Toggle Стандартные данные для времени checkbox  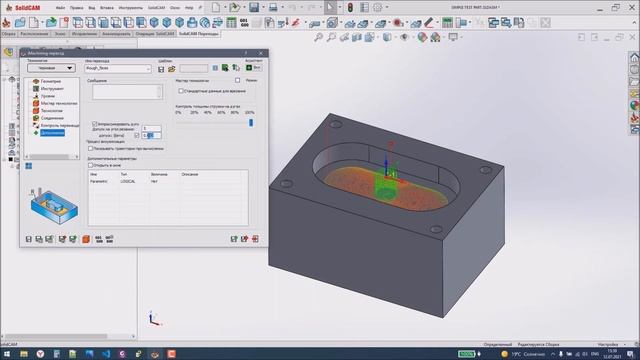[x=181, y=91]
